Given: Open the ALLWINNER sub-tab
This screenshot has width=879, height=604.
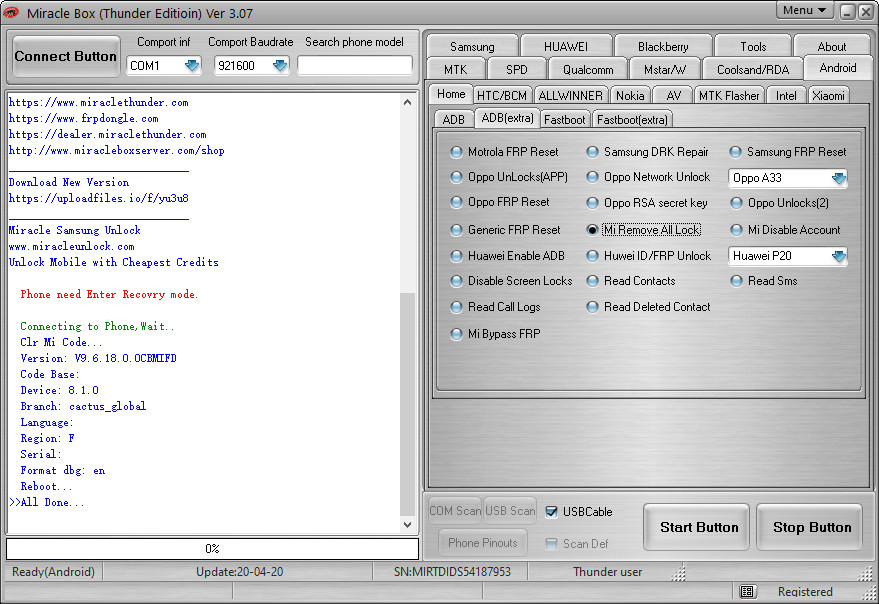Looking at the screenshot, I should [x=570, y=96].
